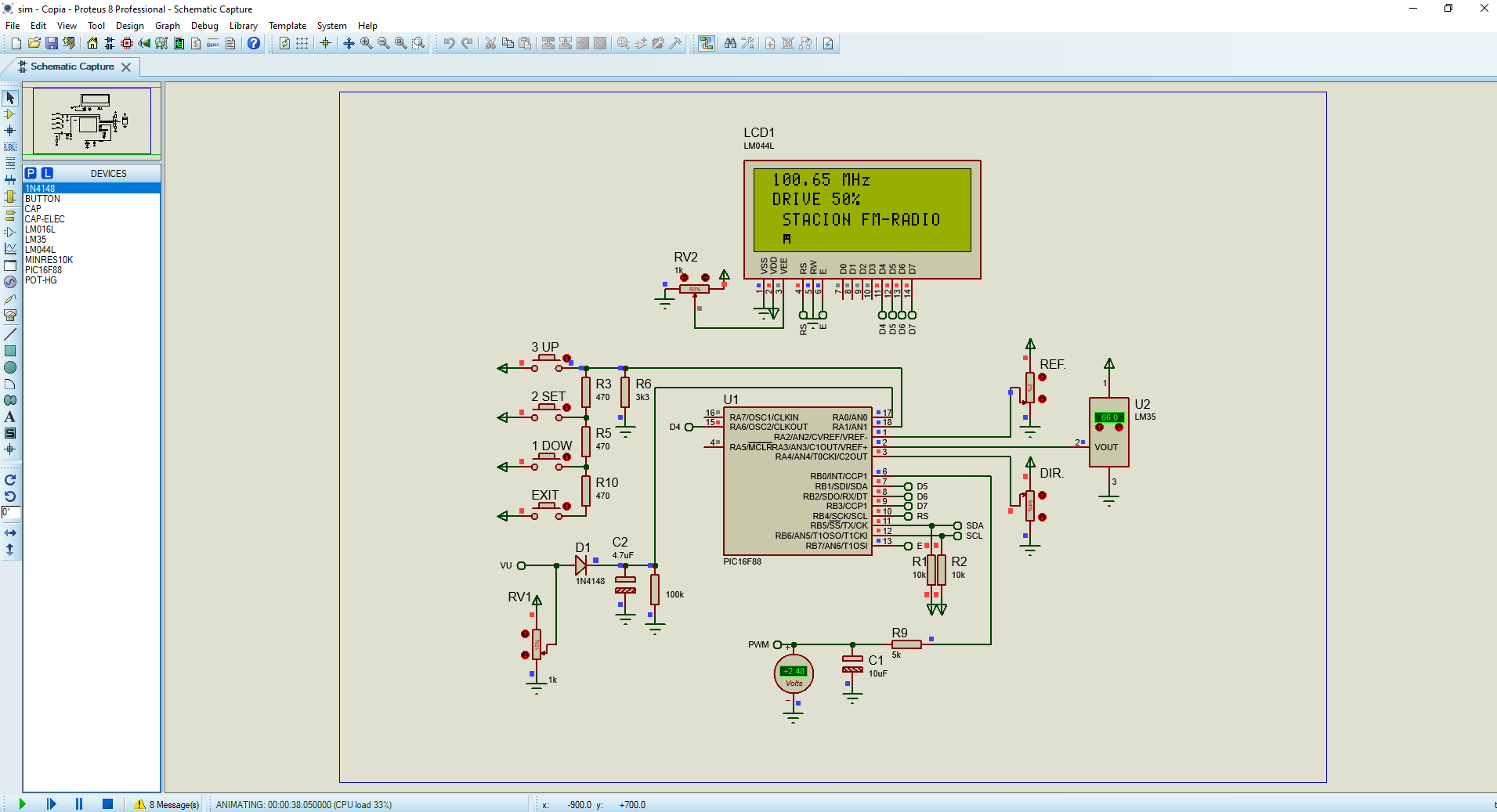1497x812 pixels.
Task: Select the Text Script mode tool
Action: pos(10,164)
